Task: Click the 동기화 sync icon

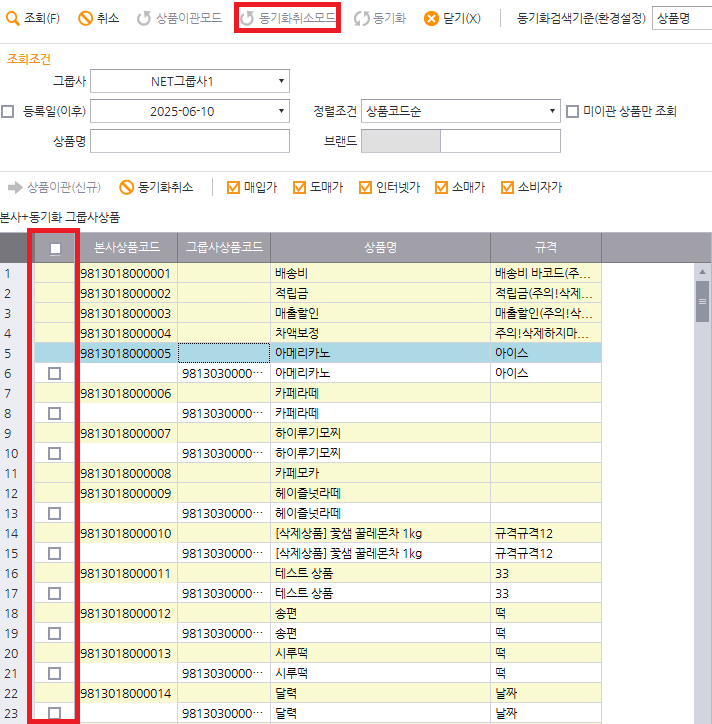Action: click(361, 18)
